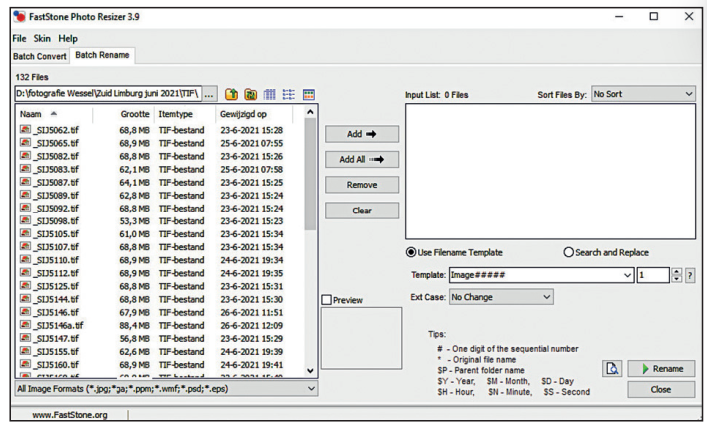Enable the Preview checkbox

[x=327, y=300]
